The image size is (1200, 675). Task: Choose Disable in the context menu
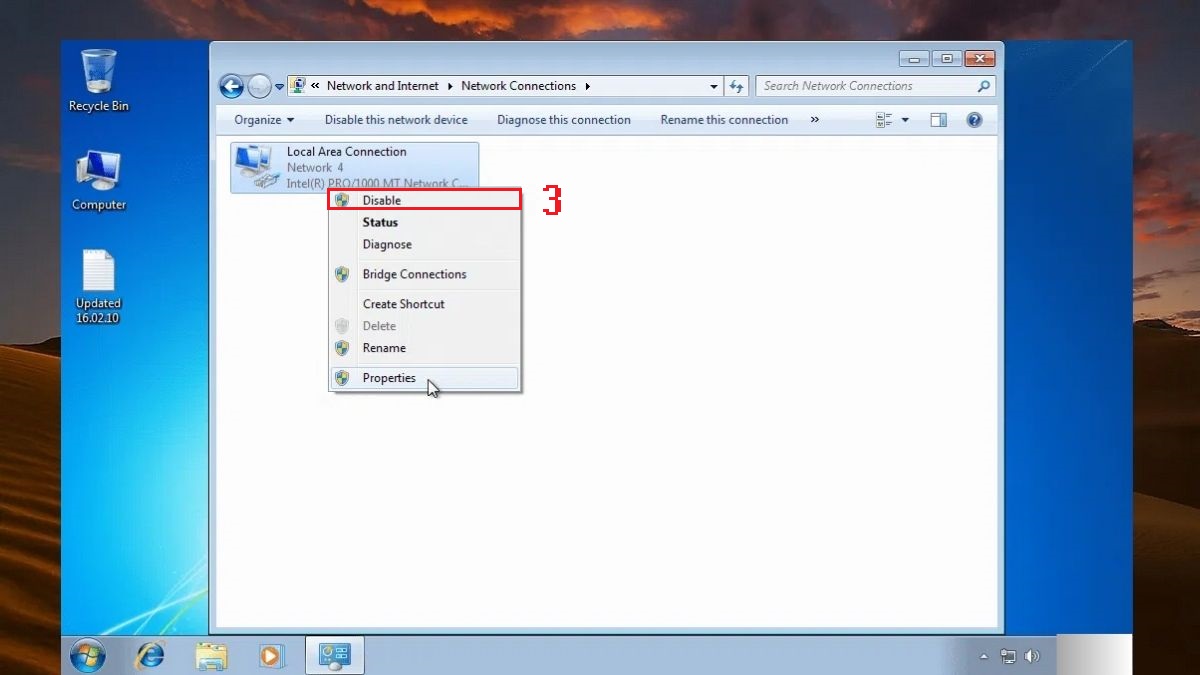425,200
